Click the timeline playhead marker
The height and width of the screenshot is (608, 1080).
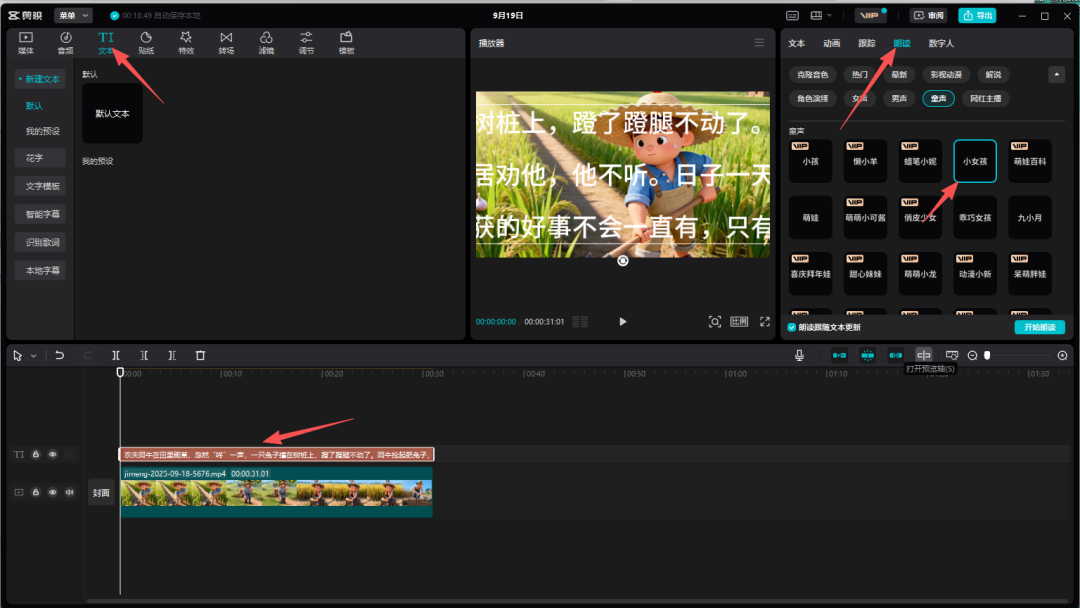(x=120, y=373)
